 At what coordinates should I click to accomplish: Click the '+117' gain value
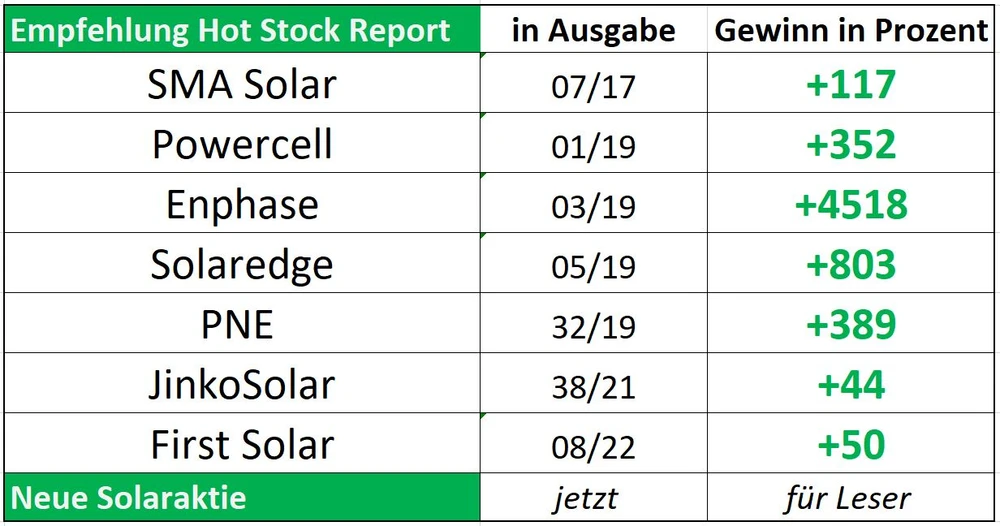tap(851, 85)
